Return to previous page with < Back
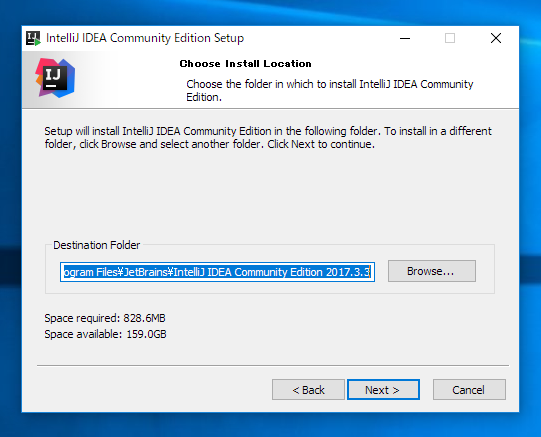The image size is (541, 437). 308,390
